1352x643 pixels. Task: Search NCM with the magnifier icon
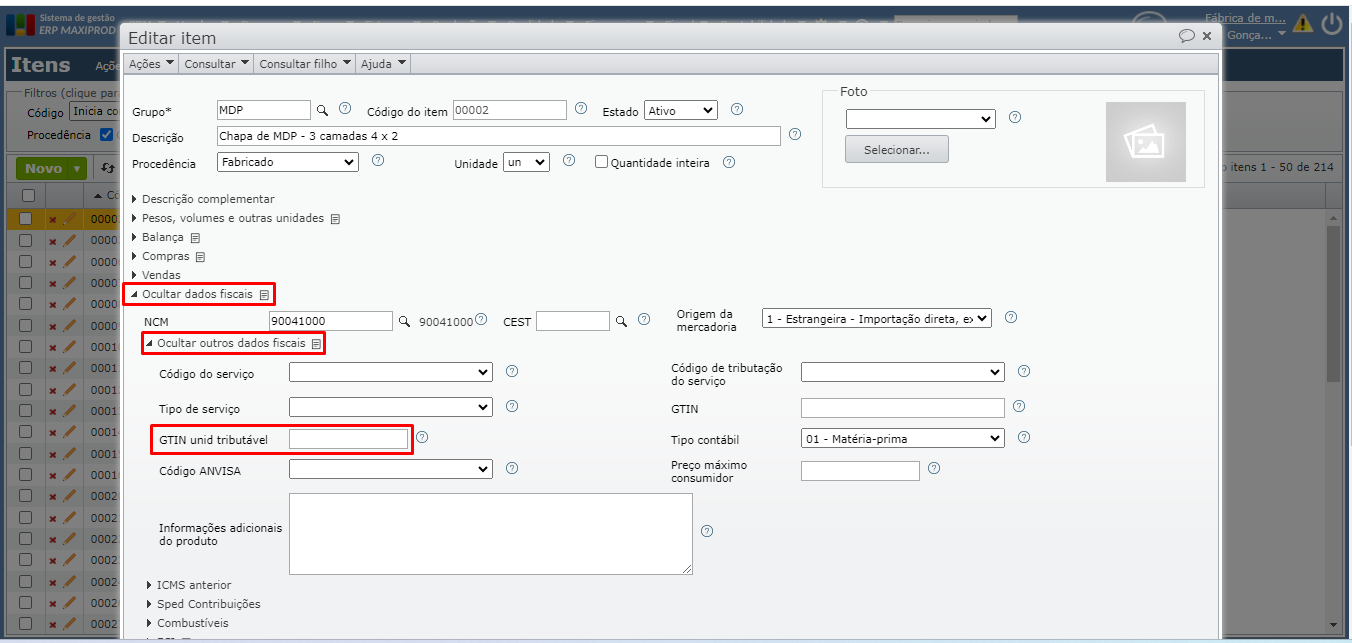(405, 321)
